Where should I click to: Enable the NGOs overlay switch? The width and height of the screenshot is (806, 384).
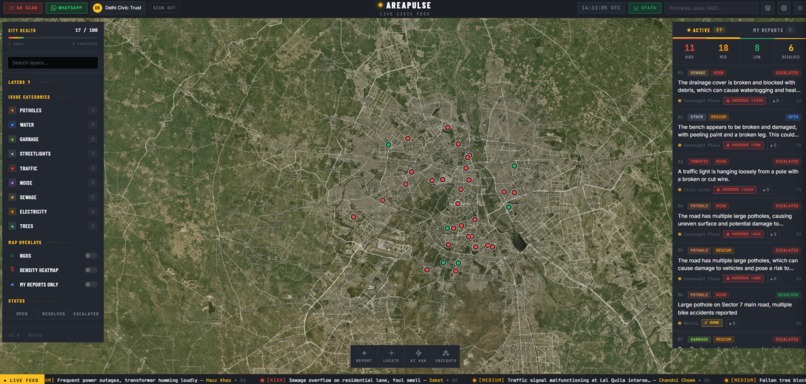91,255
